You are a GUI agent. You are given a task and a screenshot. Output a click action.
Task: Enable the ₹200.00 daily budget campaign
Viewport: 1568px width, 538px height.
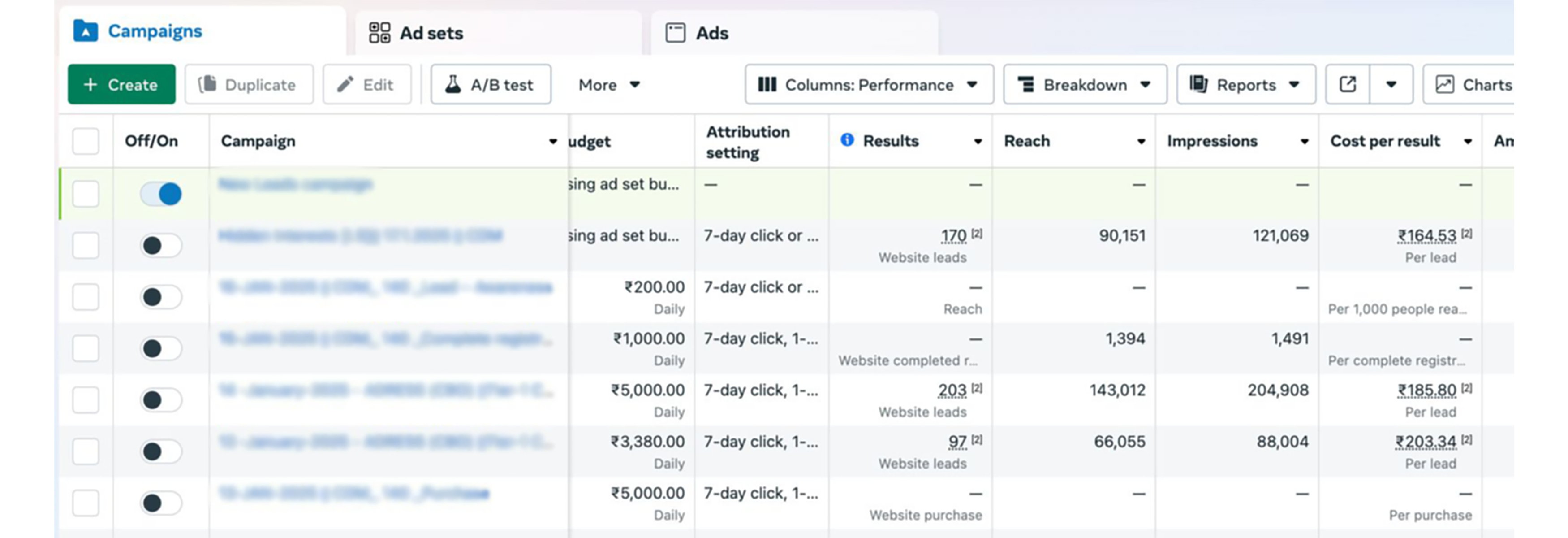[x=161, y=297]
